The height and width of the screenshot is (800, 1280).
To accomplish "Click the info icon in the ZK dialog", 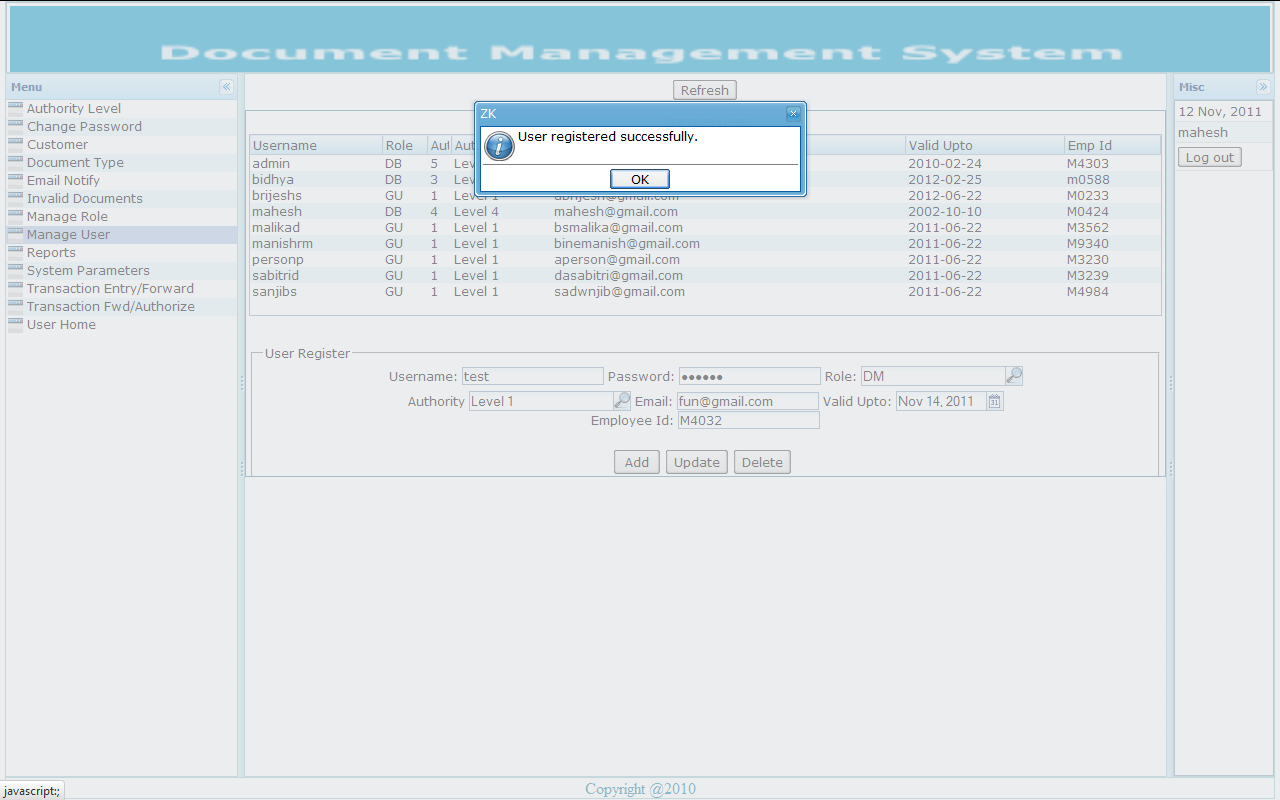I will pos(499,146).
